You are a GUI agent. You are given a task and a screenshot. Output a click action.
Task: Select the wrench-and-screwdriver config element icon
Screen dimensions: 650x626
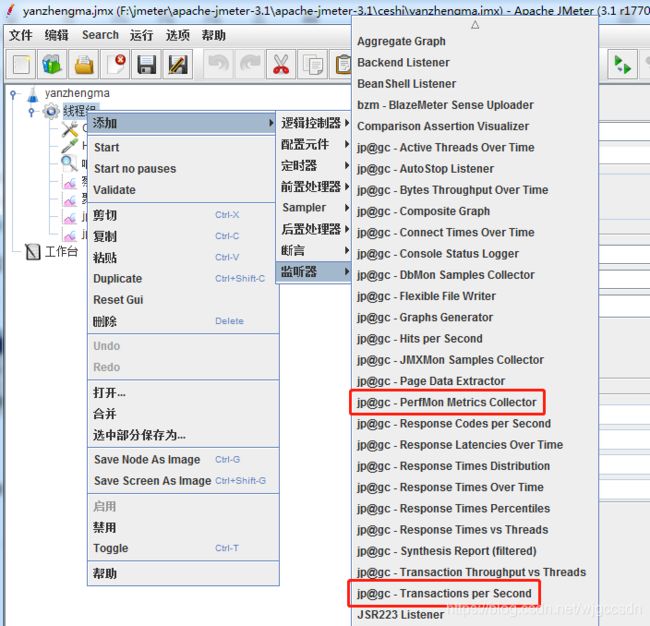(70, 129)
